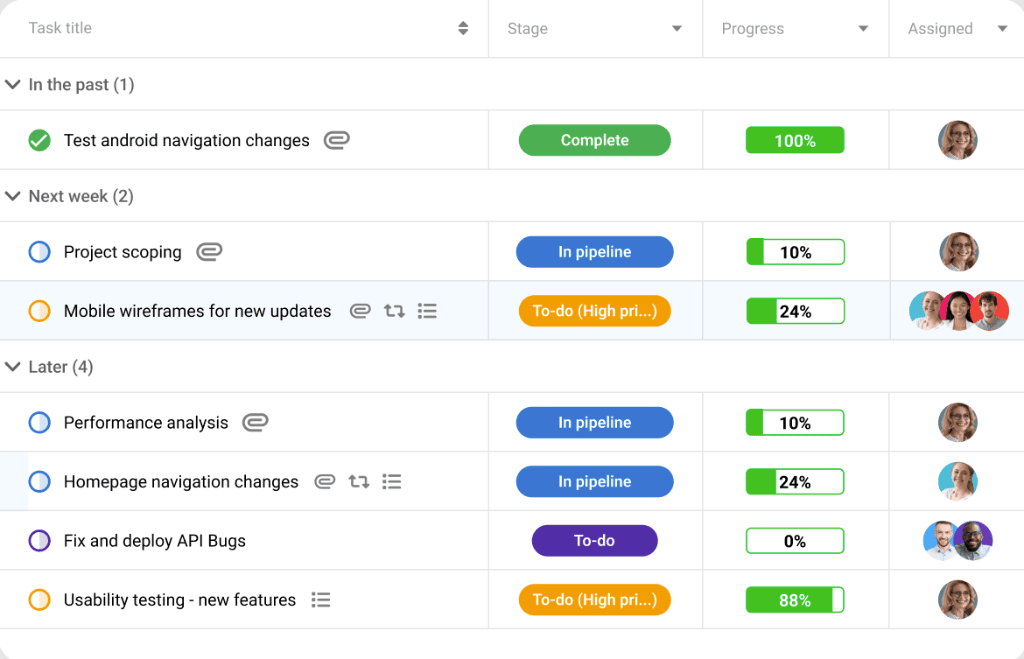Change In pipeline stage for Homepage navigation changes
The width and height of the screenshot is (1024, 659).
(595, 482)
